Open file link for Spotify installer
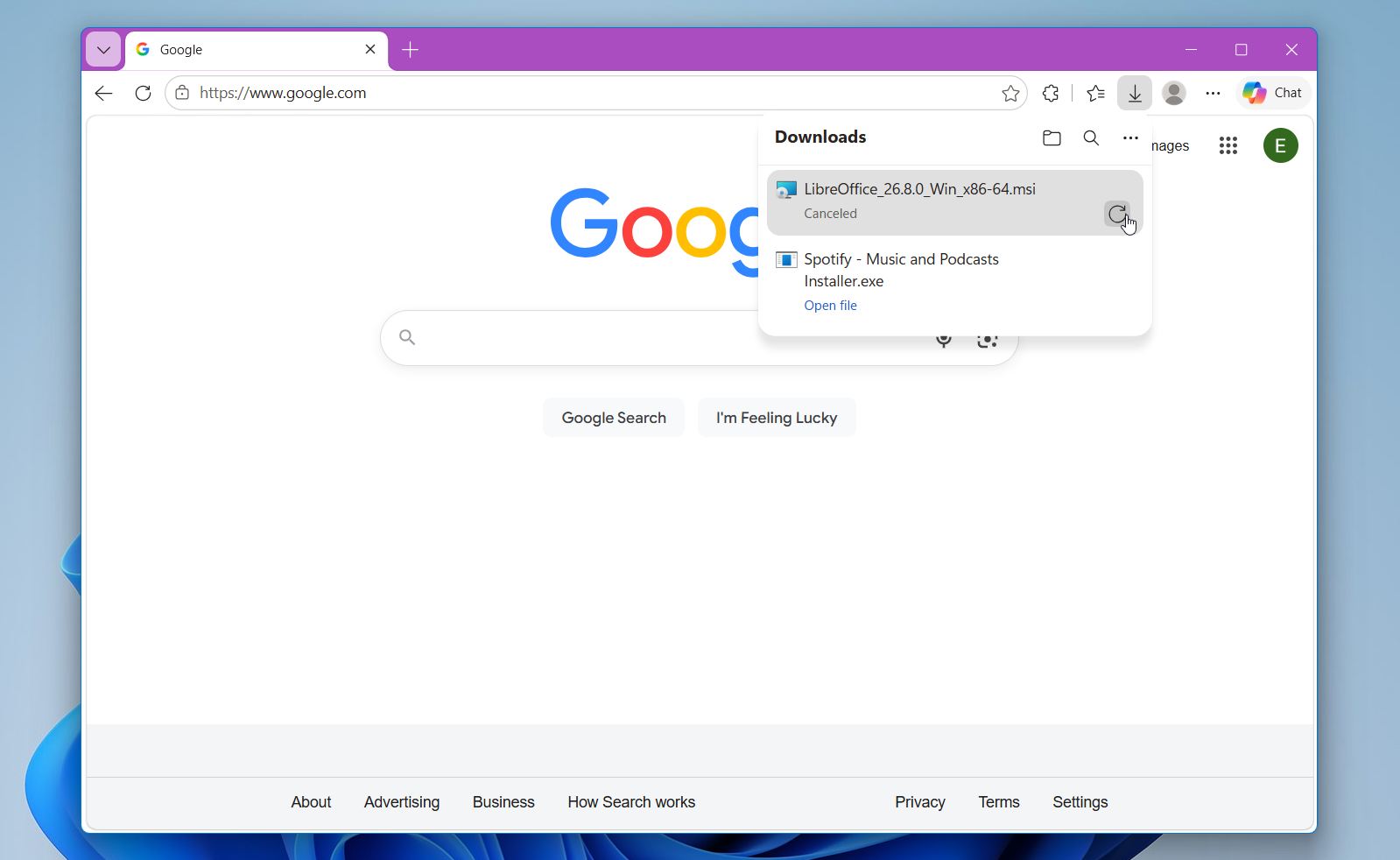Screen dimensions: 1400x860 (830, 306)
